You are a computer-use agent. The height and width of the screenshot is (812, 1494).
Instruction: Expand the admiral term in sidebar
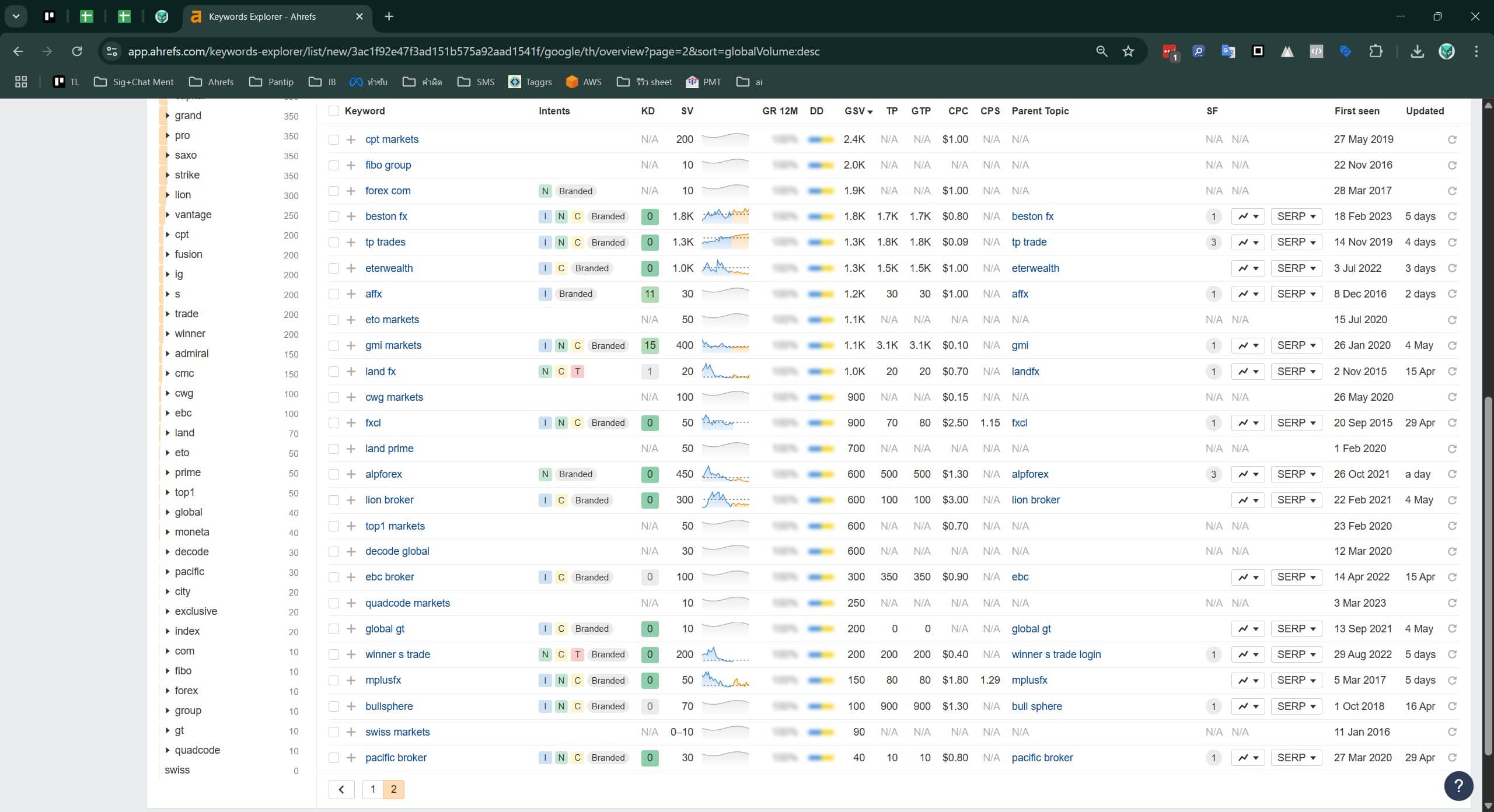167,353
